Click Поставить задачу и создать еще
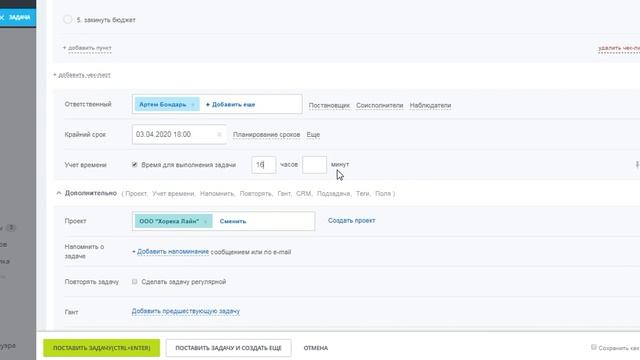The image size is (640, 360). pyautogui.click(x=229, y=348)
